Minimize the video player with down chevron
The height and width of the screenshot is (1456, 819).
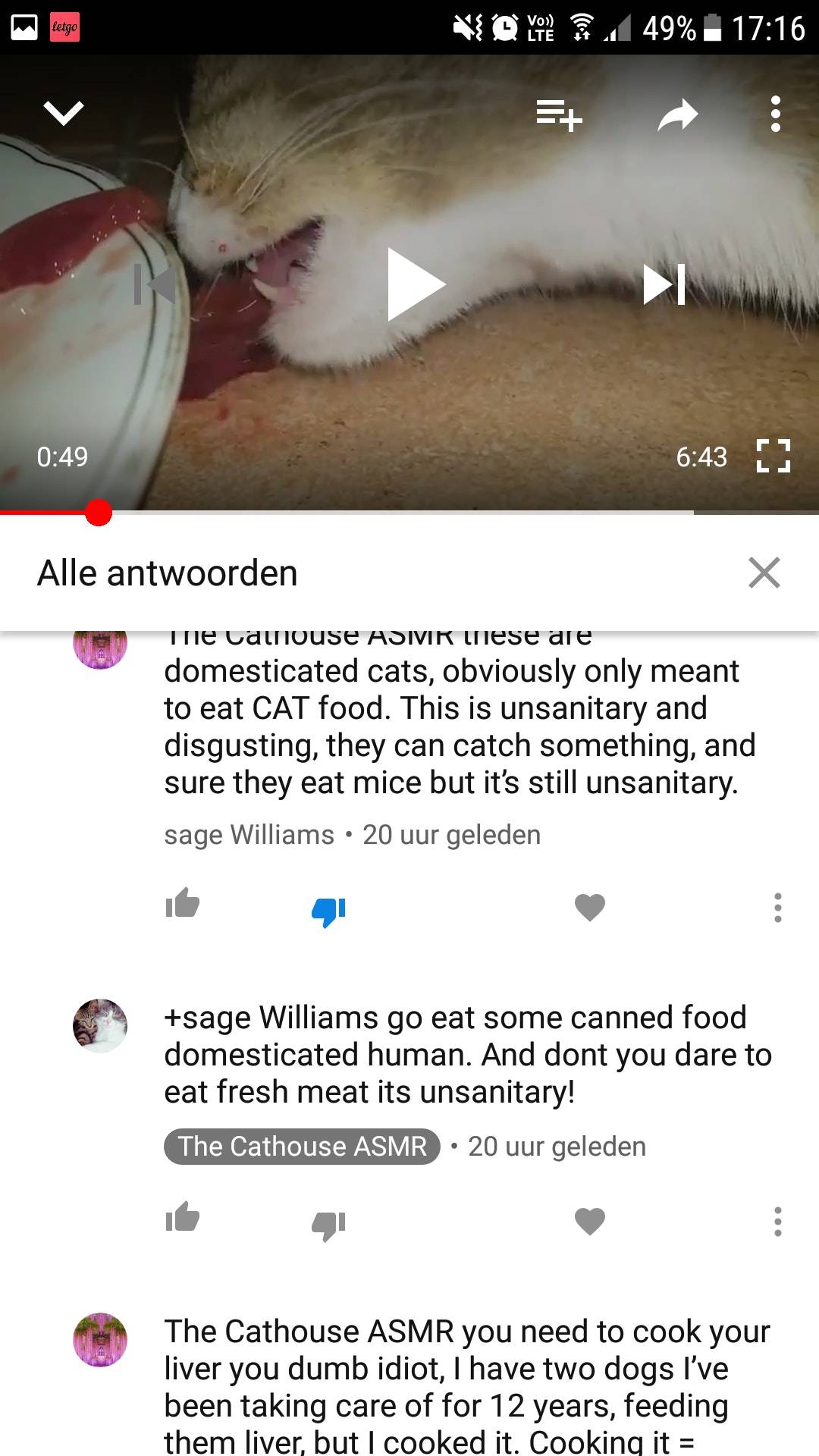64,114
